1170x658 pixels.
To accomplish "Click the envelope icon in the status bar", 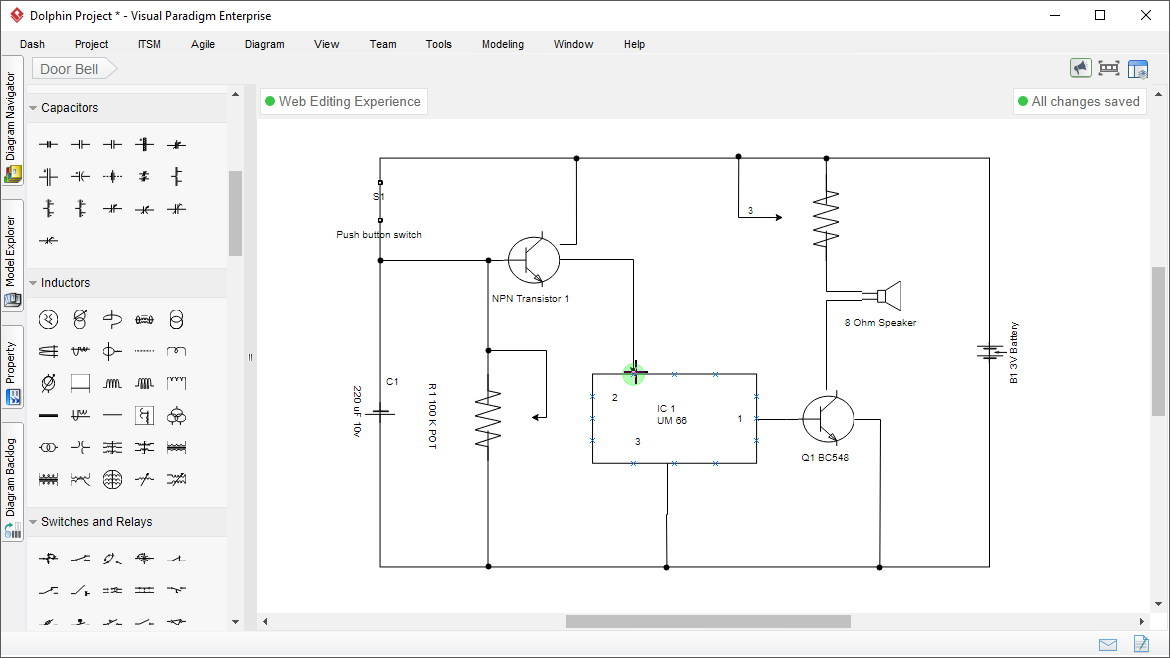I will click(x=1107, y=644).
